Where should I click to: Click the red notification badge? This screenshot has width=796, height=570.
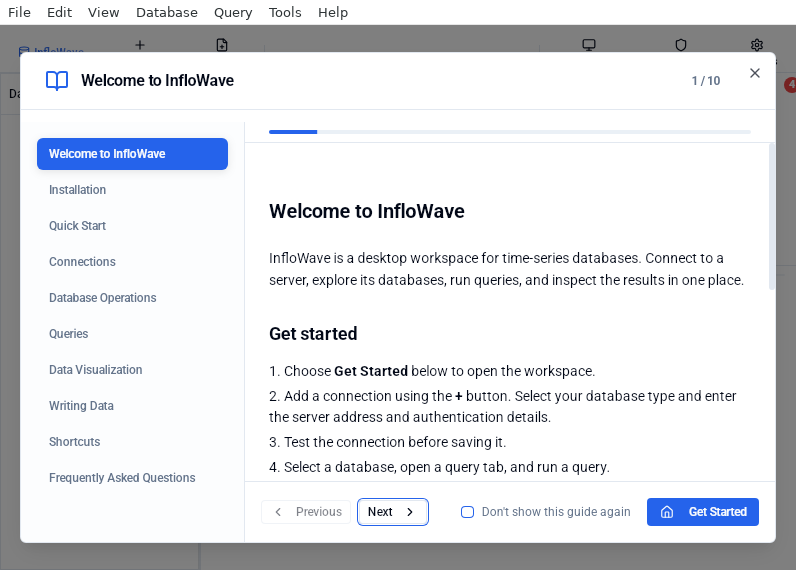[790, 85]
